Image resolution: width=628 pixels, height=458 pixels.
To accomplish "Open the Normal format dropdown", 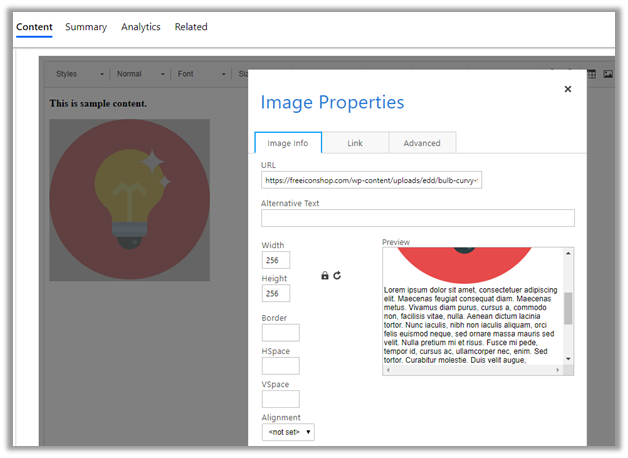I will pyautogui.click(x=138, y=74).
